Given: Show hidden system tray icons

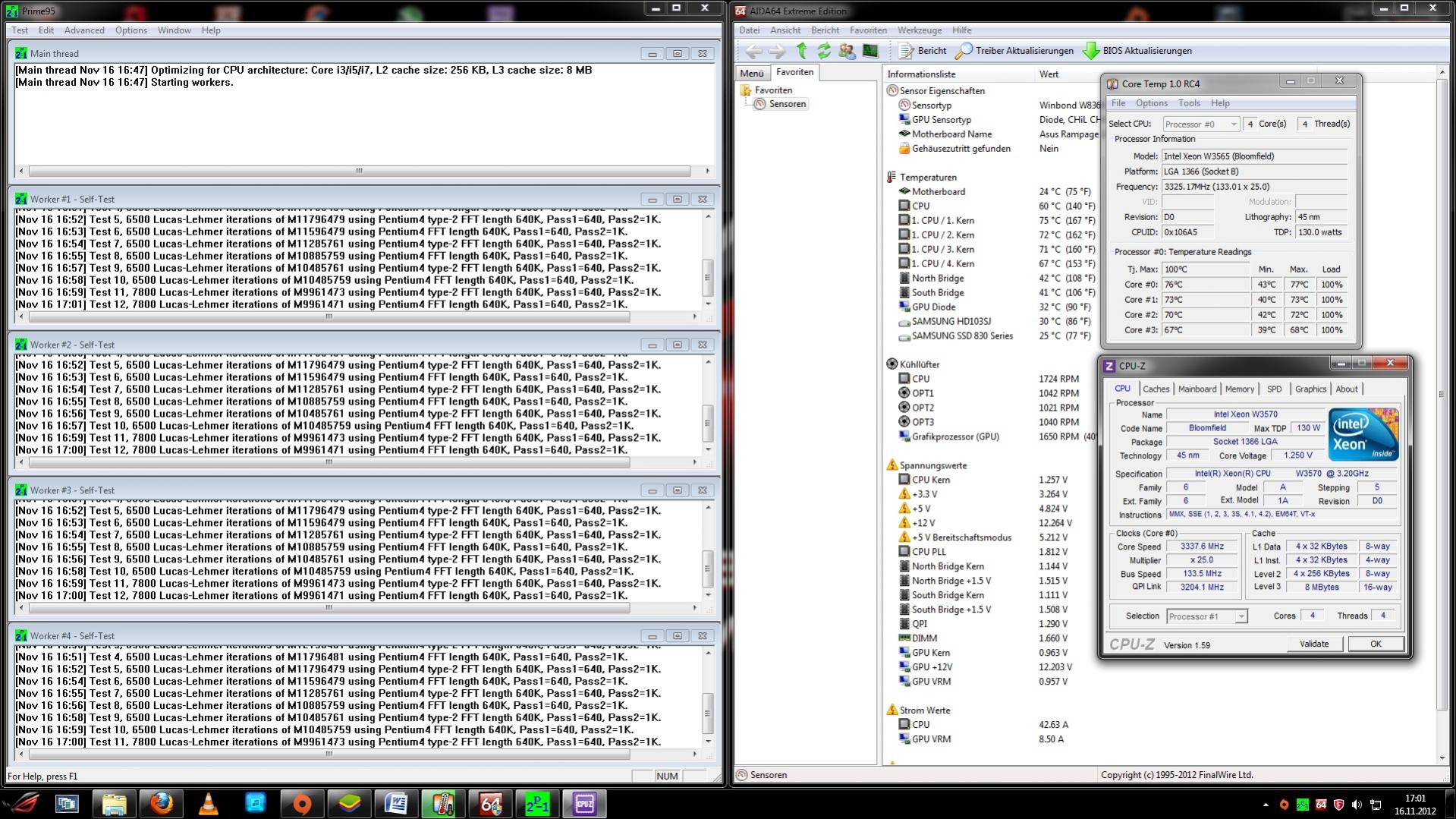Looking at the screenshot, I should 1266,805.
